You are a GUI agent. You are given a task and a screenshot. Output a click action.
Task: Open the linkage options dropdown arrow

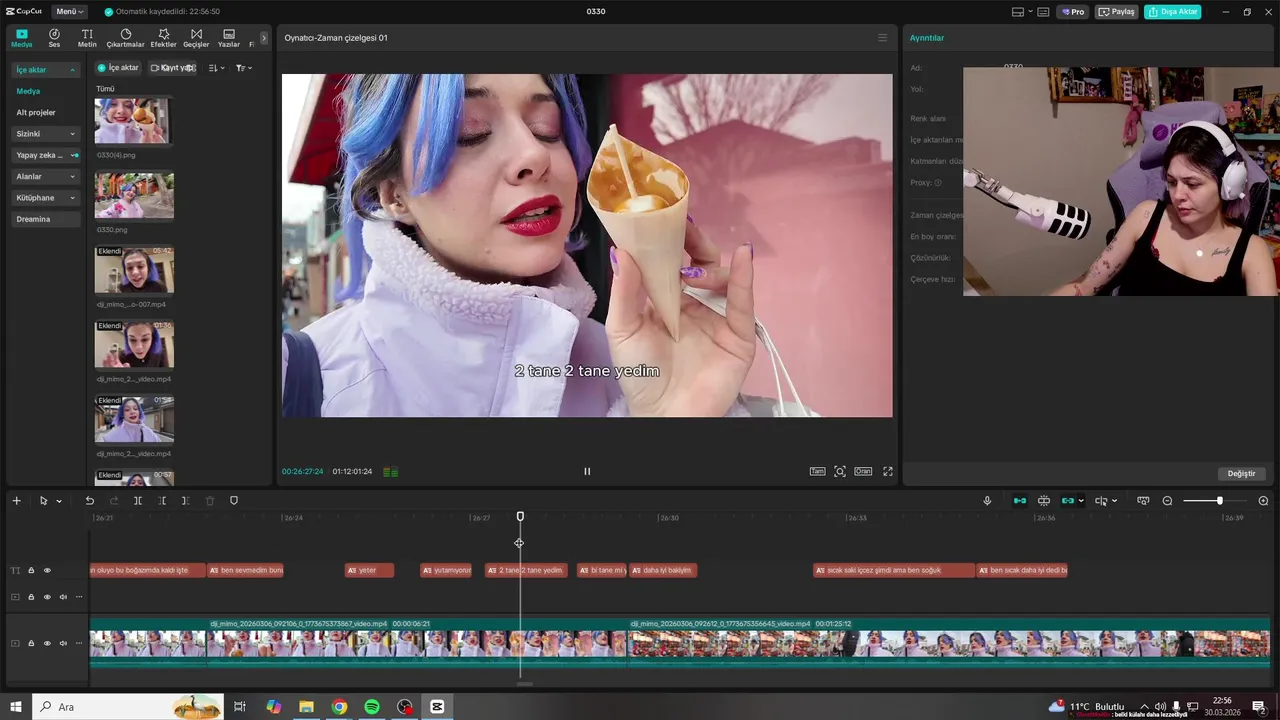point(1081,501)
